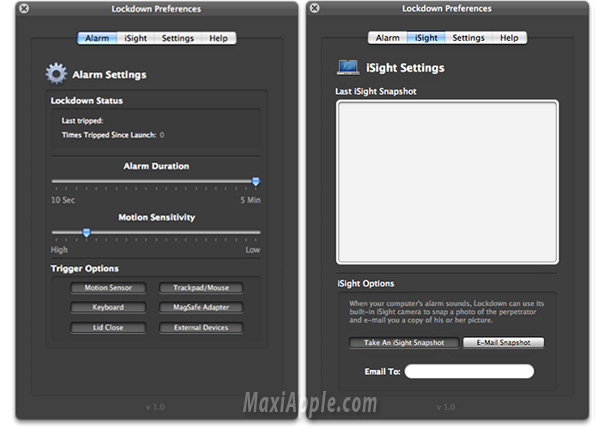Click the 'iSight Options' heading

(x=366, y=284)
